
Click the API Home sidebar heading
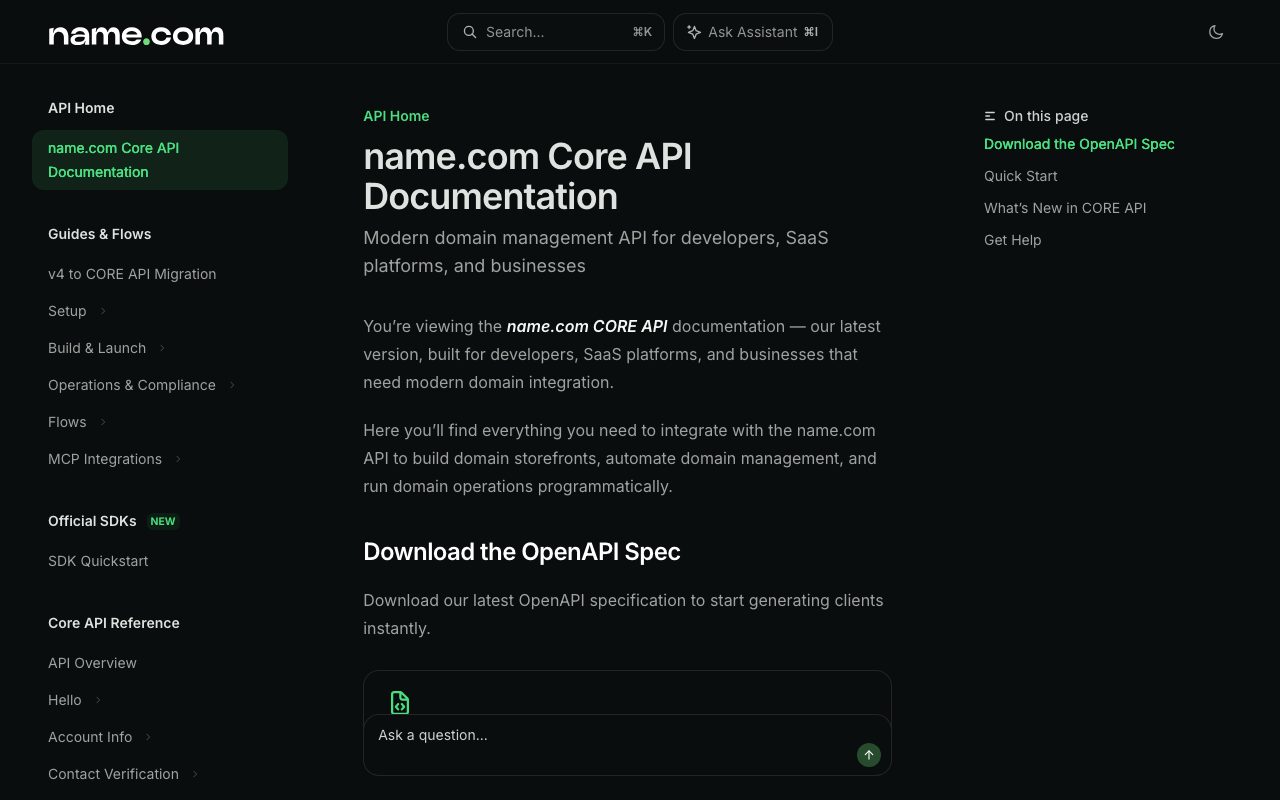coord(81,108)
